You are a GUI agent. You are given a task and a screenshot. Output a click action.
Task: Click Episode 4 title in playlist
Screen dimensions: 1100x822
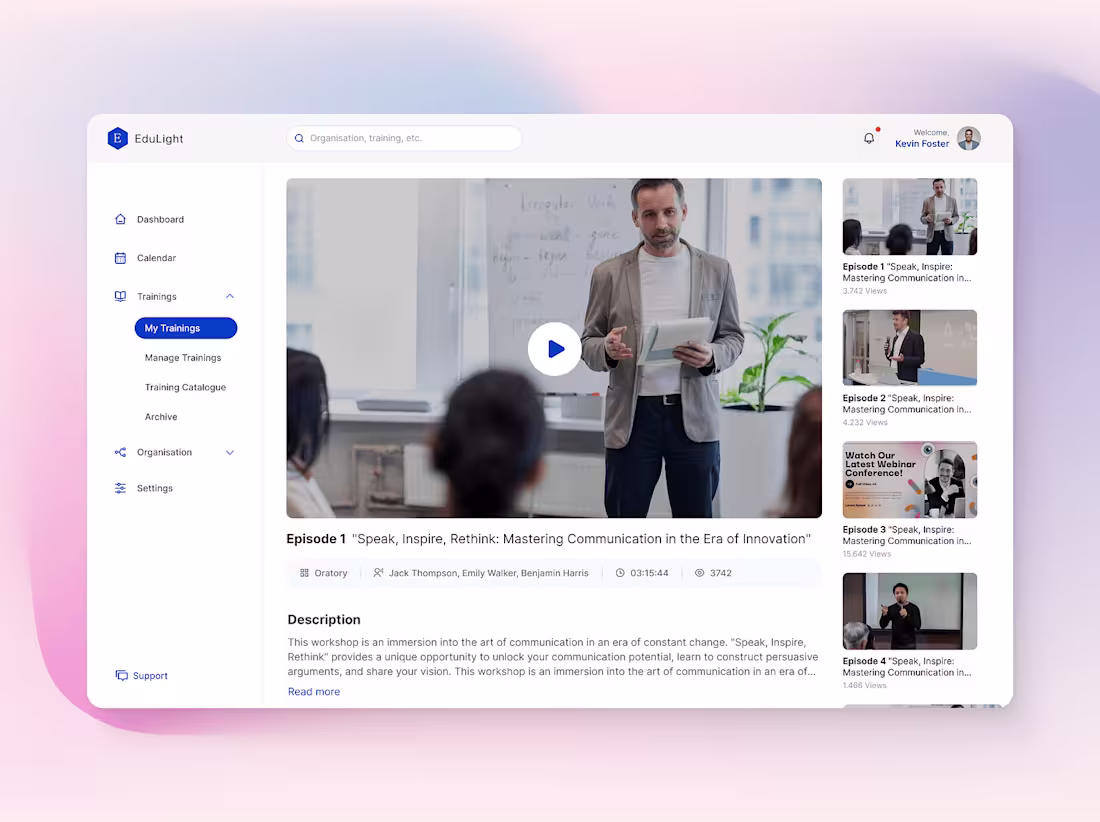[906, 666]
